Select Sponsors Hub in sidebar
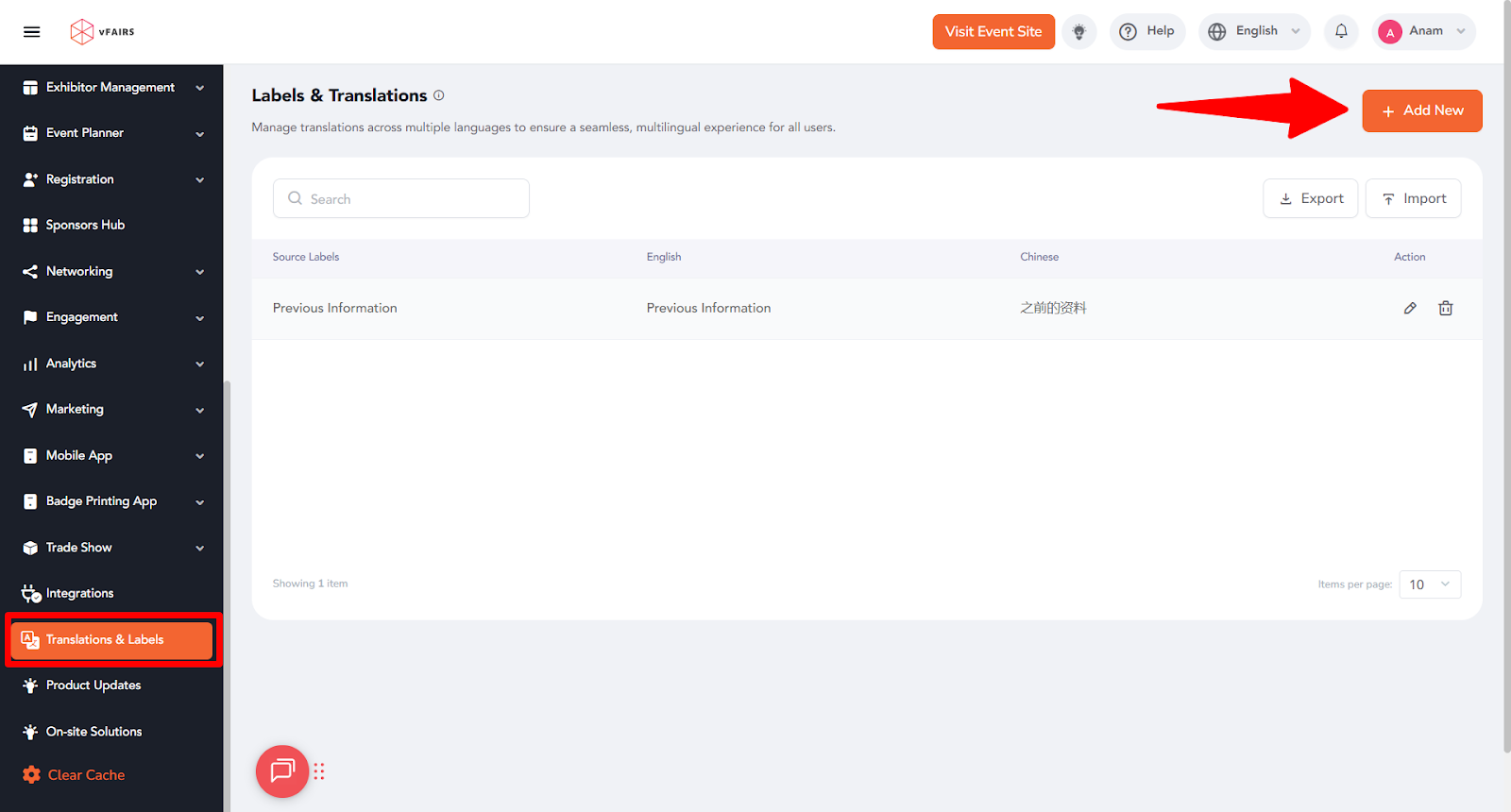The width and height of the screenshot is (1511, 812). point(85,225)
